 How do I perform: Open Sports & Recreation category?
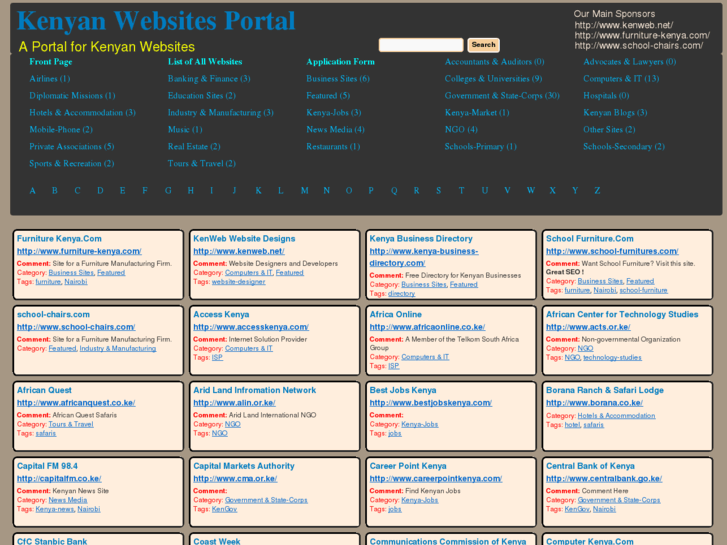(x=71, y=163)
